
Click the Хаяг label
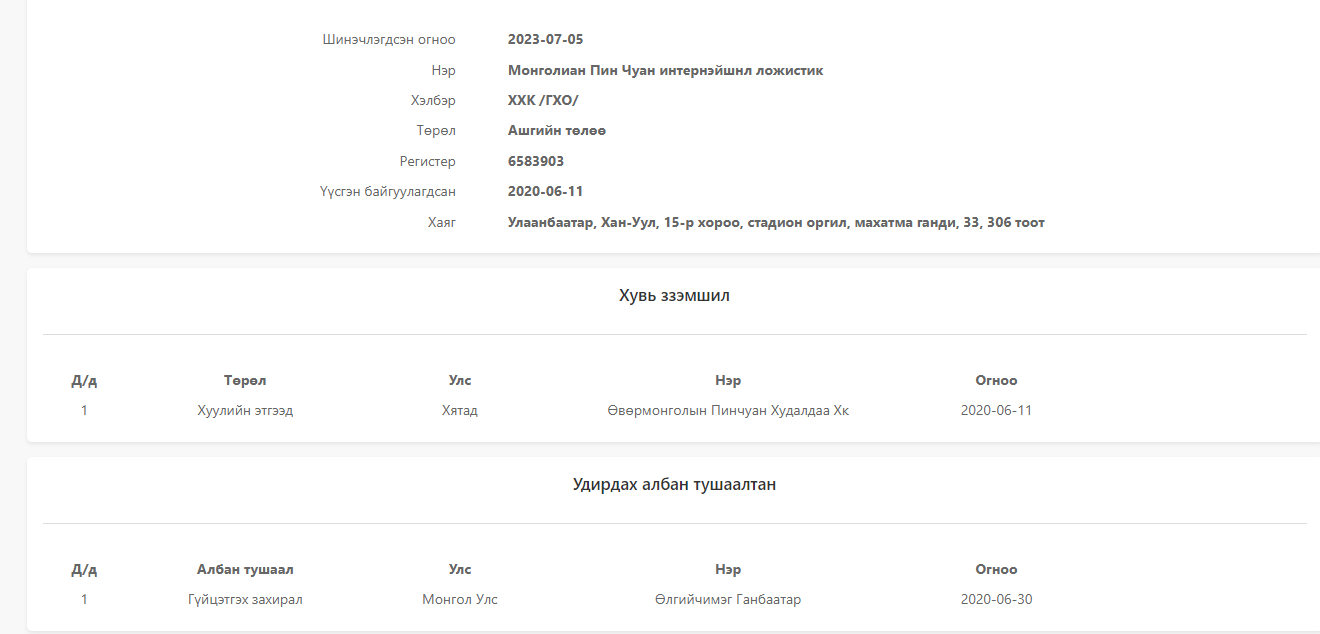pyautogui.click(x=442, y=222)
